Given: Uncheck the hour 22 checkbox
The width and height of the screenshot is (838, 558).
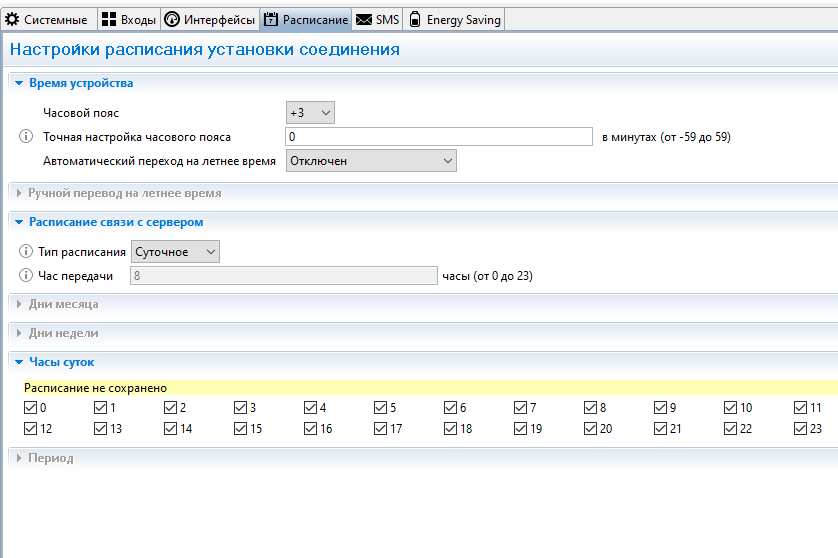Looking at the screenshot, I should click(x=730, y=429).
